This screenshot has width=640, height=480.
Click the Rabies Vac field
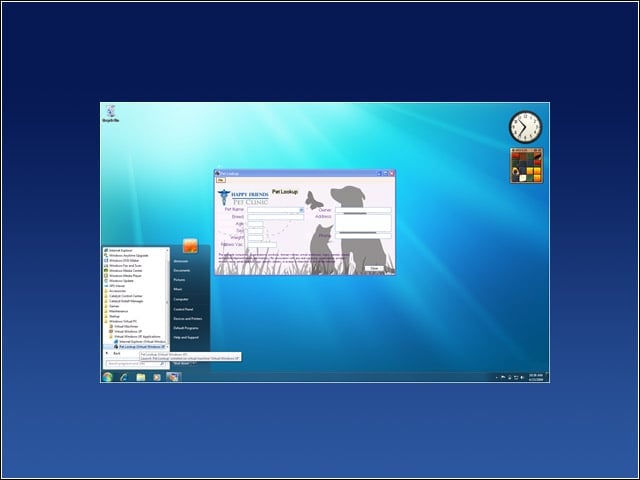[x=262, y=244]
